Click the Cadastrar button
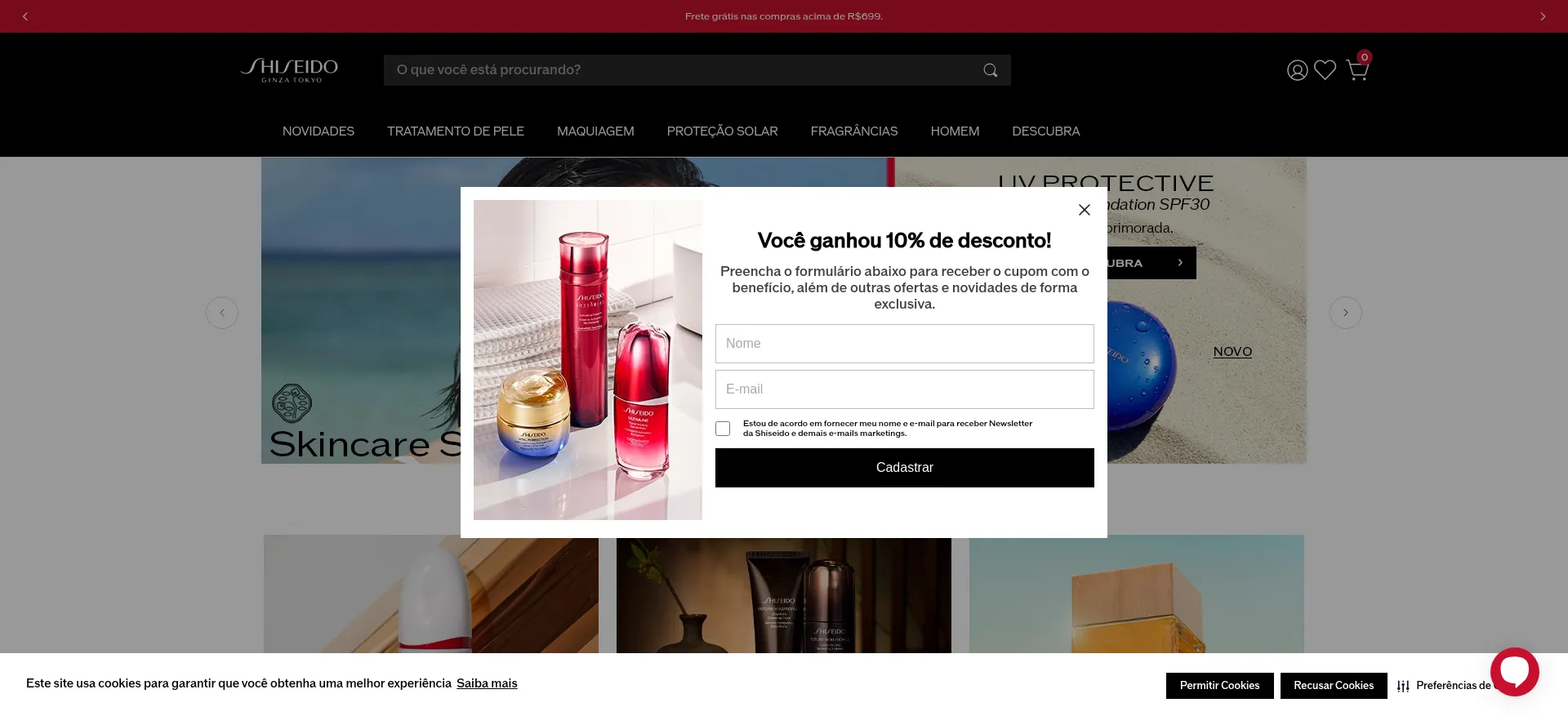1568x725 pixels. tap(905, 468)
